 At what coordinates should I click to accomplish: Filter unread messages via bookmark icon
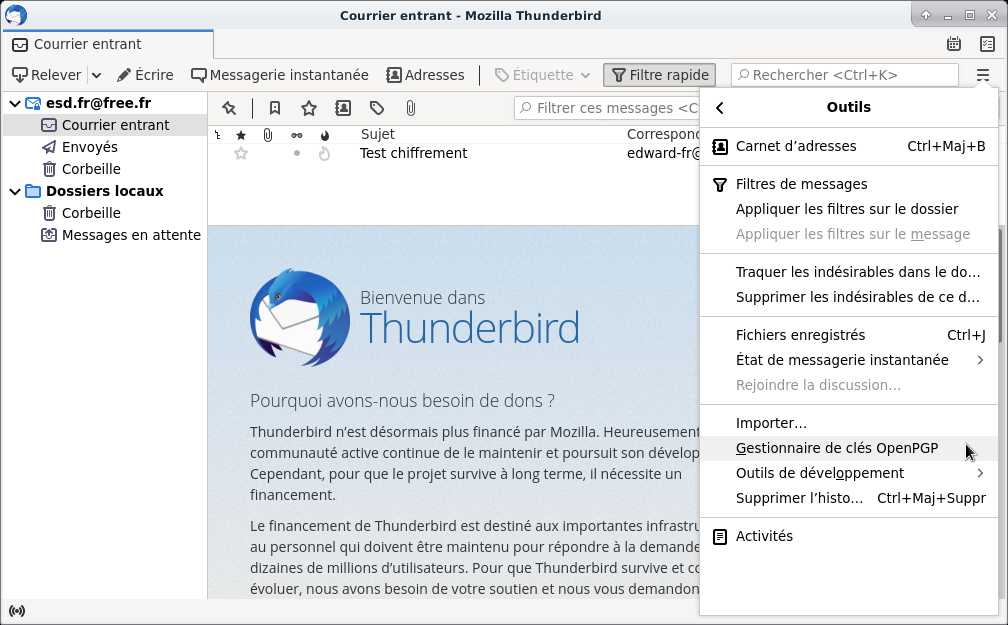click(x=274, y=108)
